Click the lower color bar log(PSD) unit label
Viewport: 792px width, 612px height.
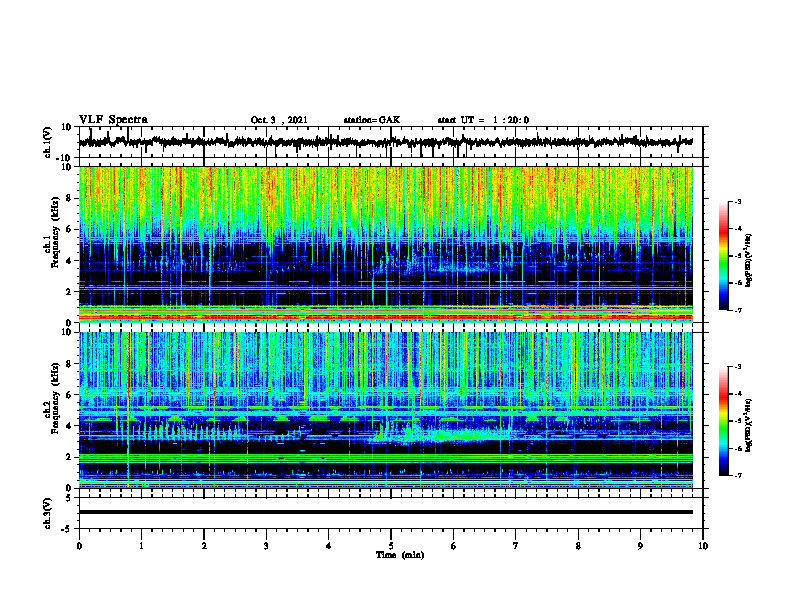coord(749,425)
